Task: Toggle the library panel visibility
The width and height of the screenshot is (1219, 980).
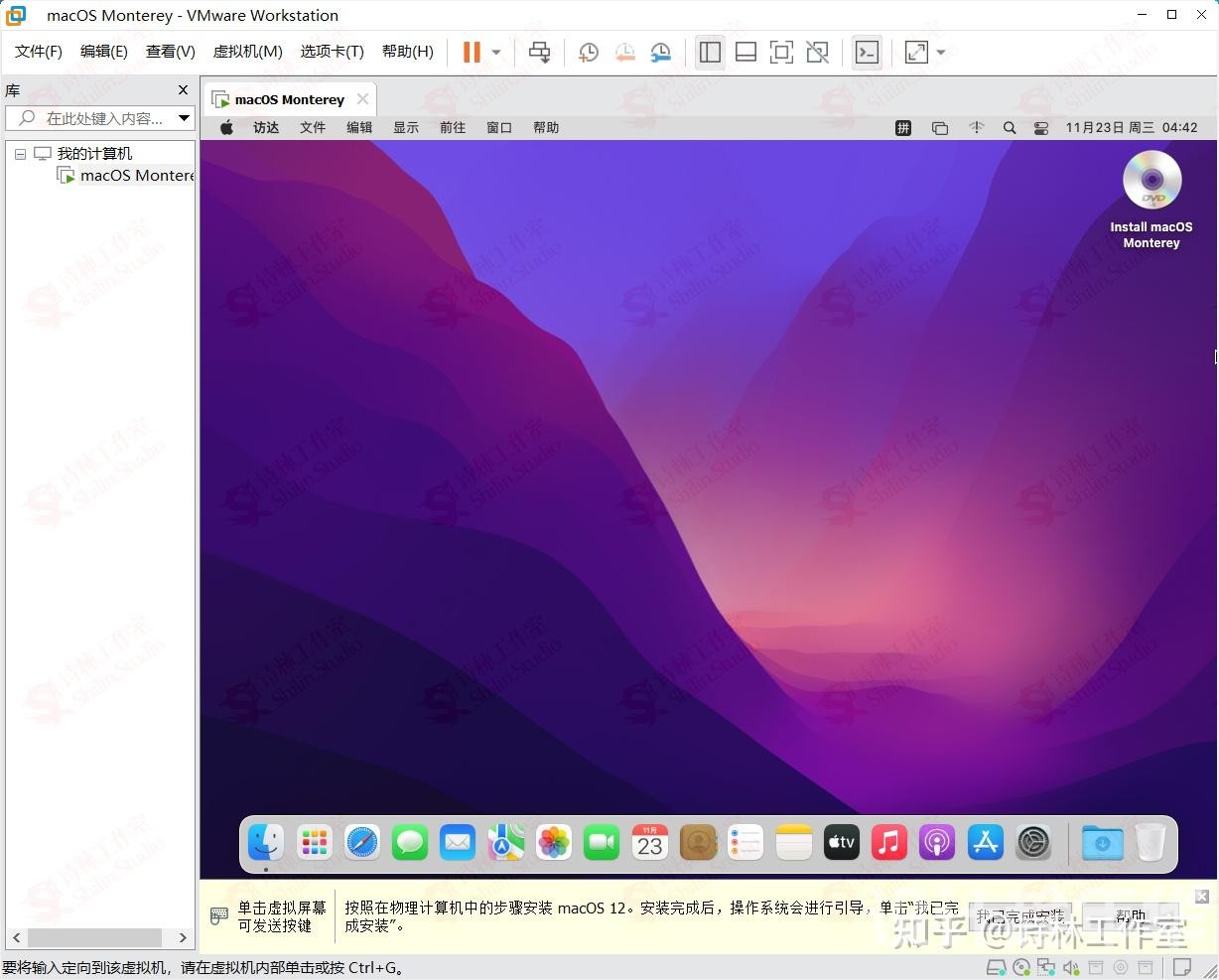Action: pos(710,52)
